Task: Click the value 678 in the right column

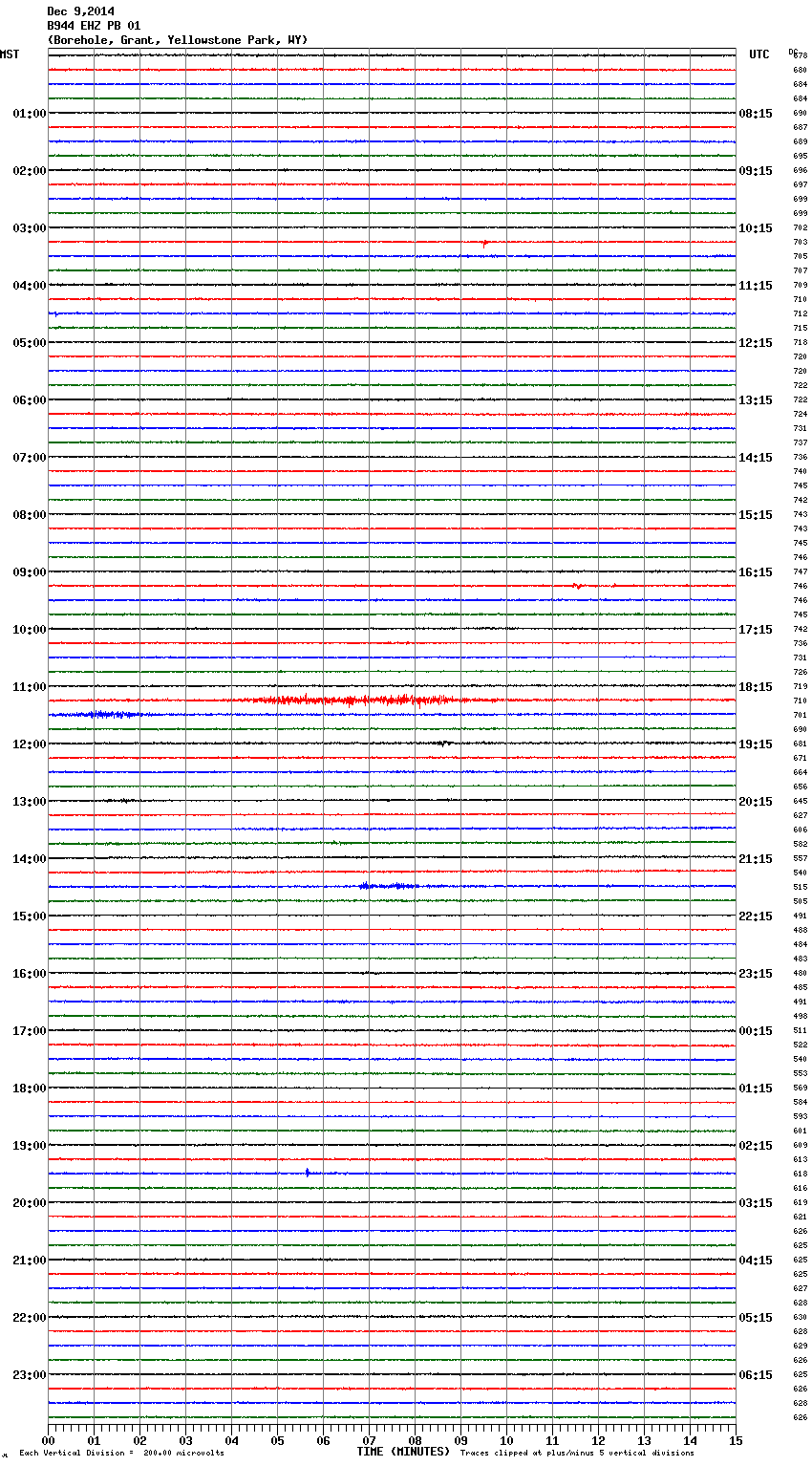Action: (800, 55)
